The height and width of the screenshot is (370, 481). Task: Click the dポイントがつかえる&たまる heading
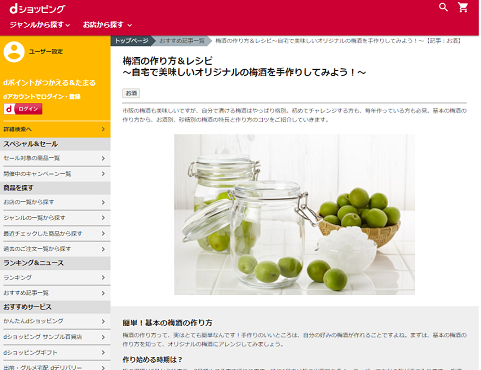pyautogui.click(x=49, y=83)
